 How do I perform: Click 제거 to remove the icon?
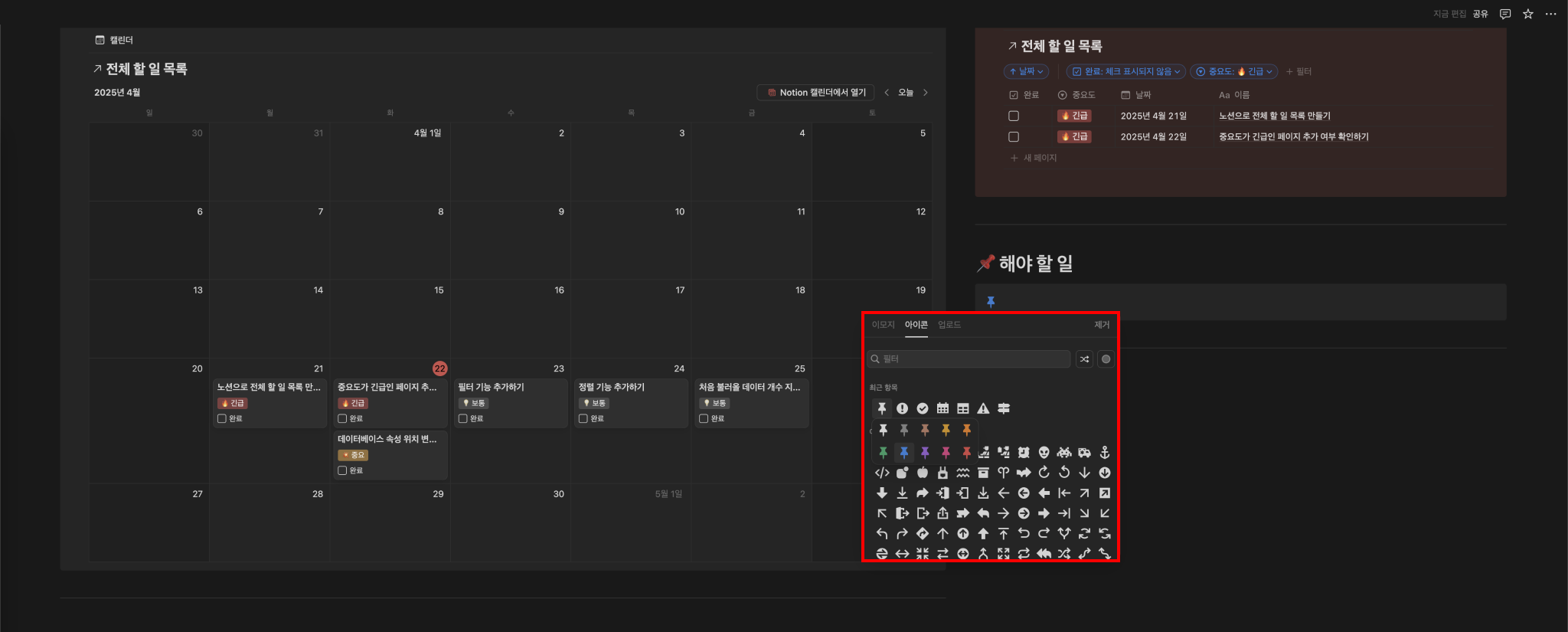[1102, 325]
